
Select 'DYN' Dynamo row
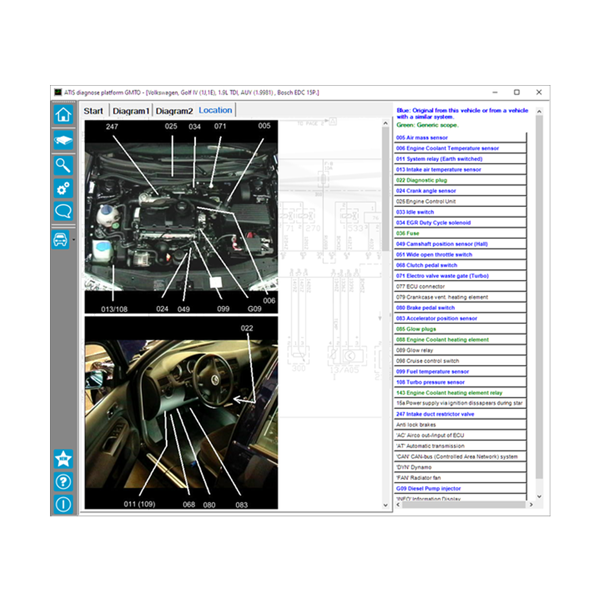point(460,467)
